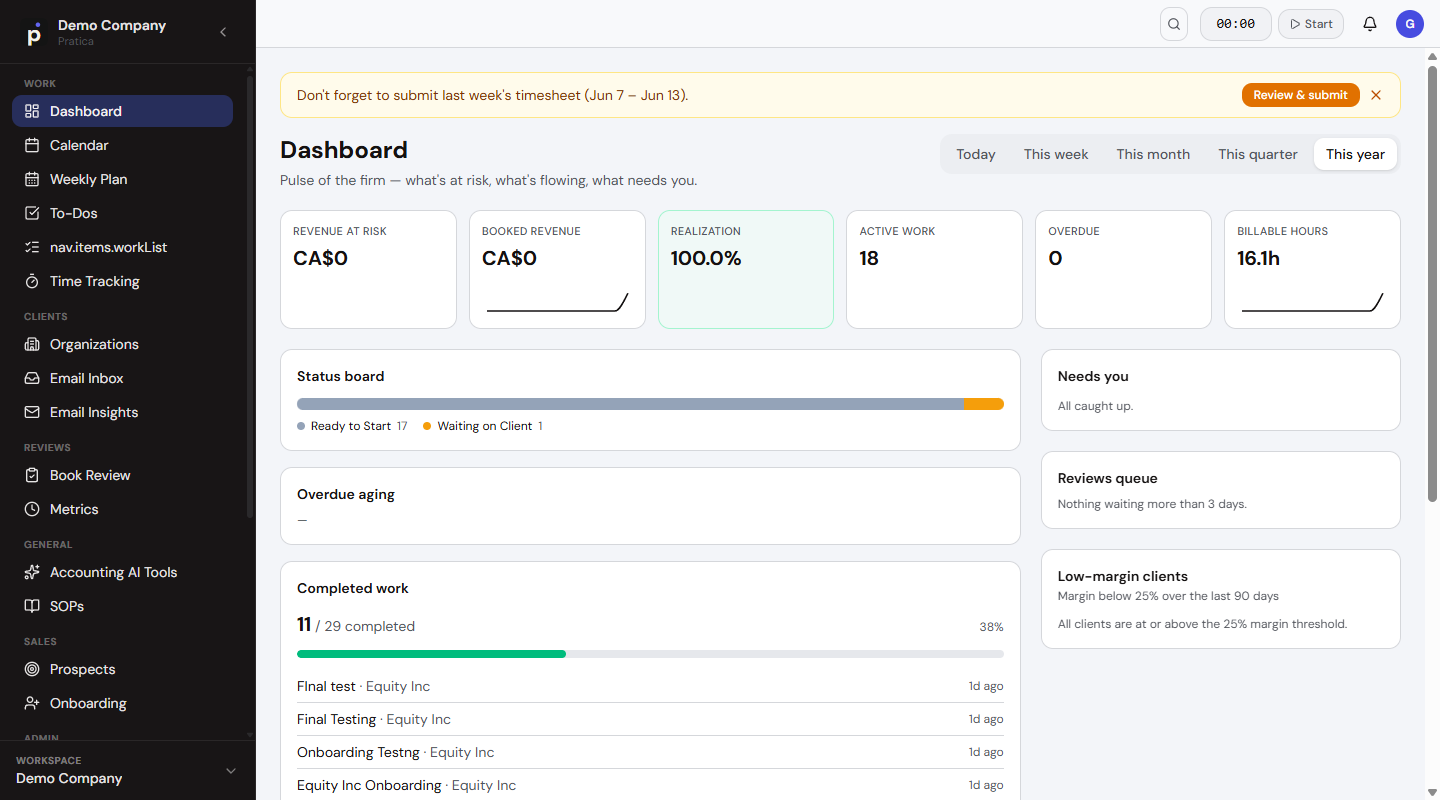Screen dimensions: 1440x800
Task: Click the Review & submit button
Action: [x=1300, y=95]
